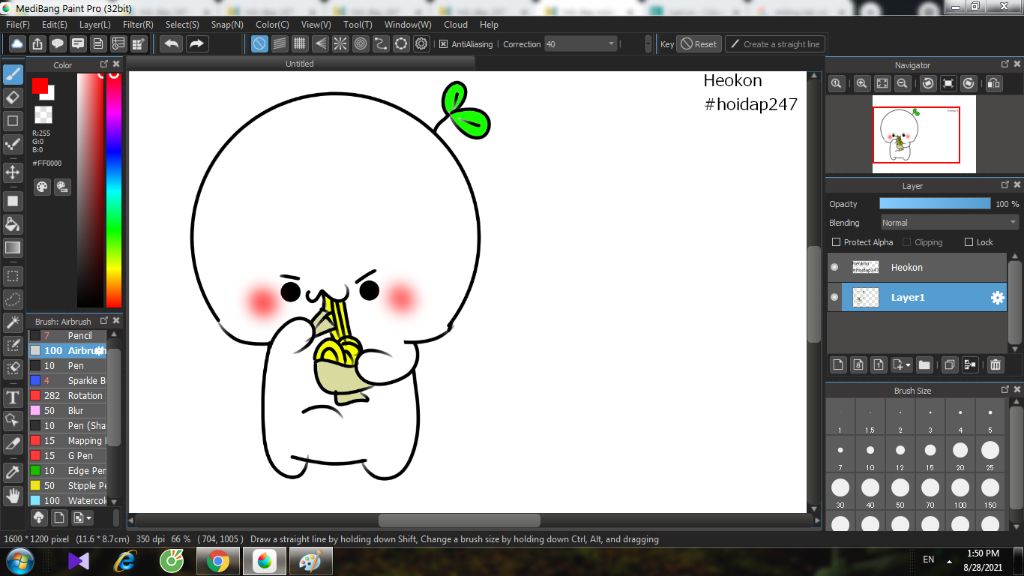The width and height of the screenshot is (1024, 576).
Task: Select the Text tool
Action: [x=12, y=398]
